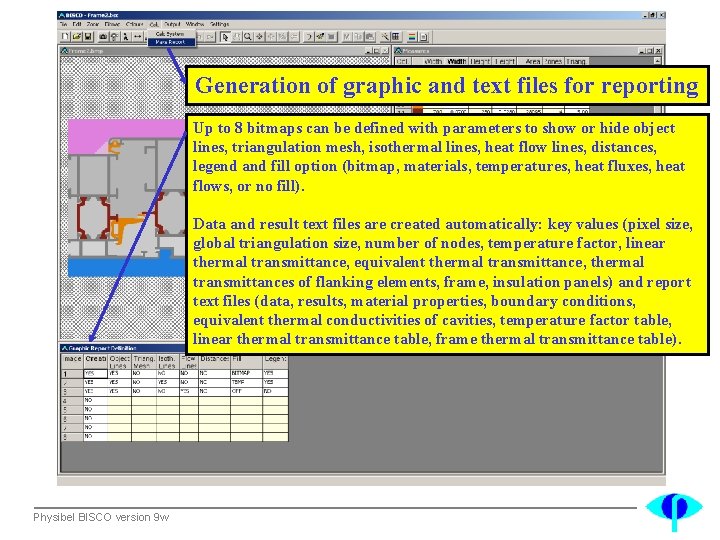Choose the highlighted Make Report menu entry

(x=171, y=42)
